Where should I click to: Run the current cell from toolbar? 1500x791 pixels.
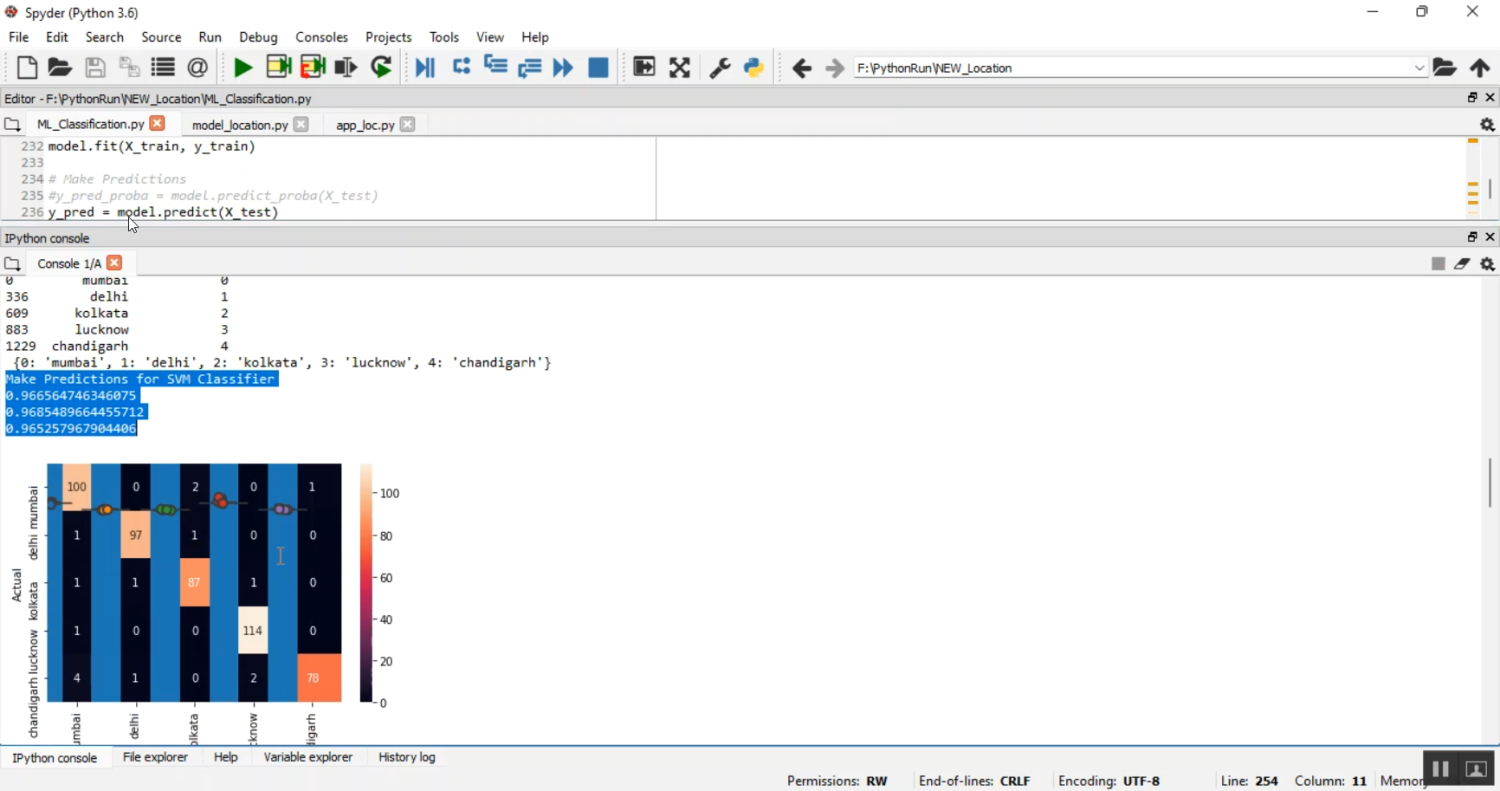click(x=278, y=68)
